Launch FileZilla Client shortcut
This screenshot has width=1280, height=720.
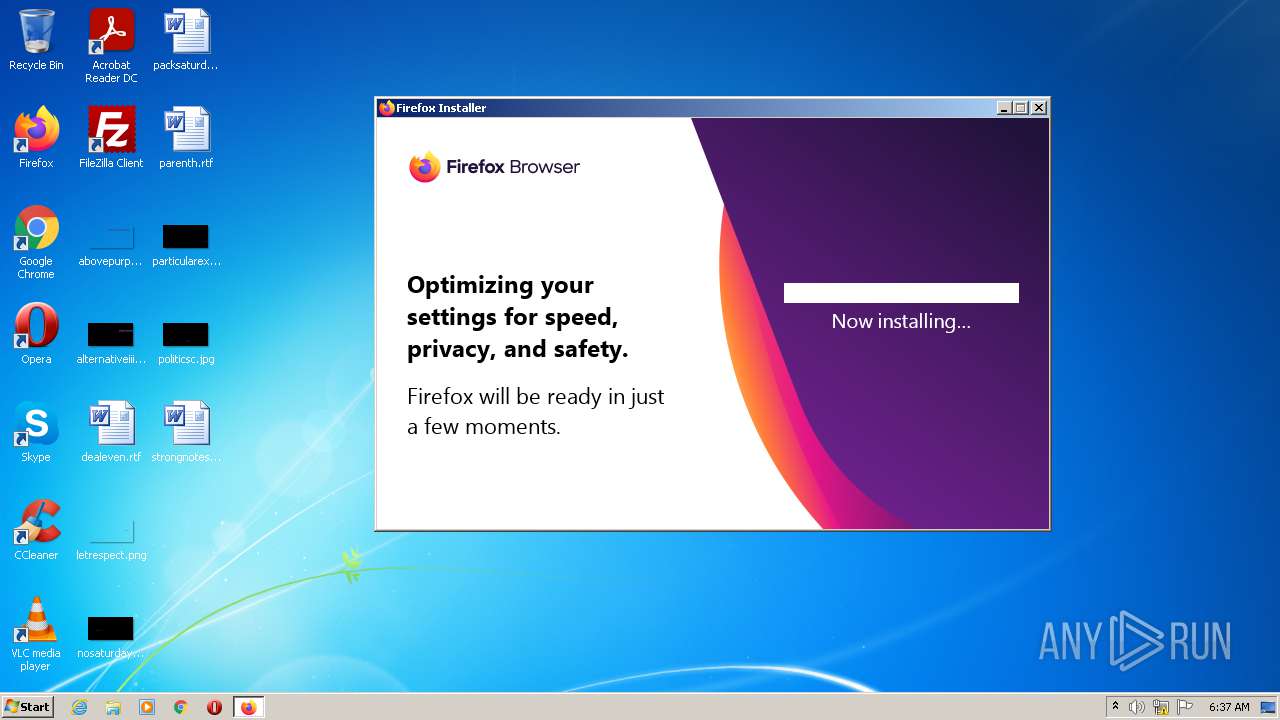[x=111, y=138]
